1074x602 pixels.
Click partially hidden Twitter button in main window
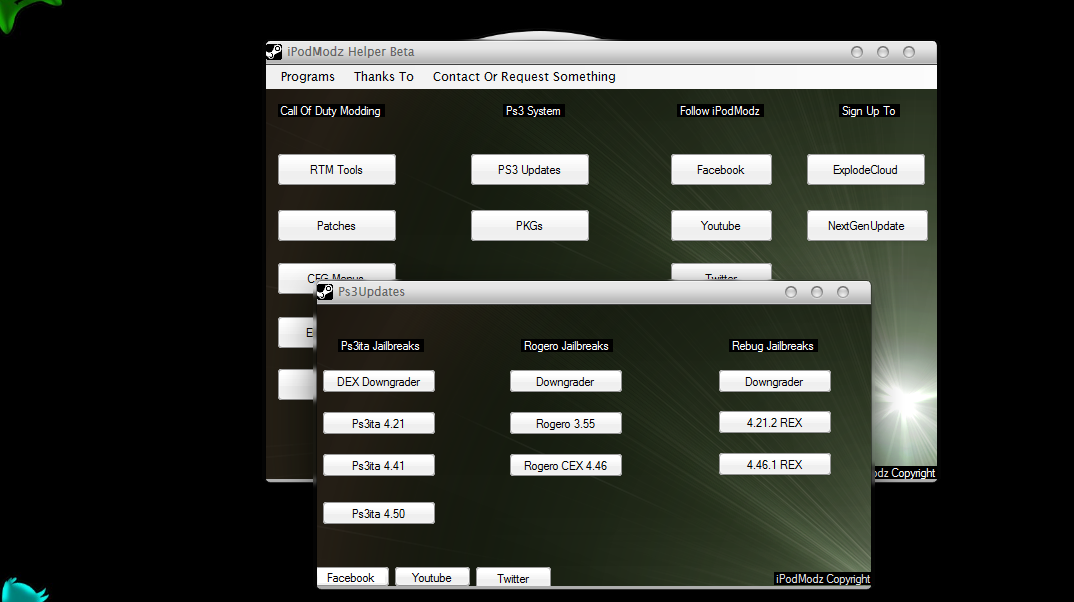[721, 273]
